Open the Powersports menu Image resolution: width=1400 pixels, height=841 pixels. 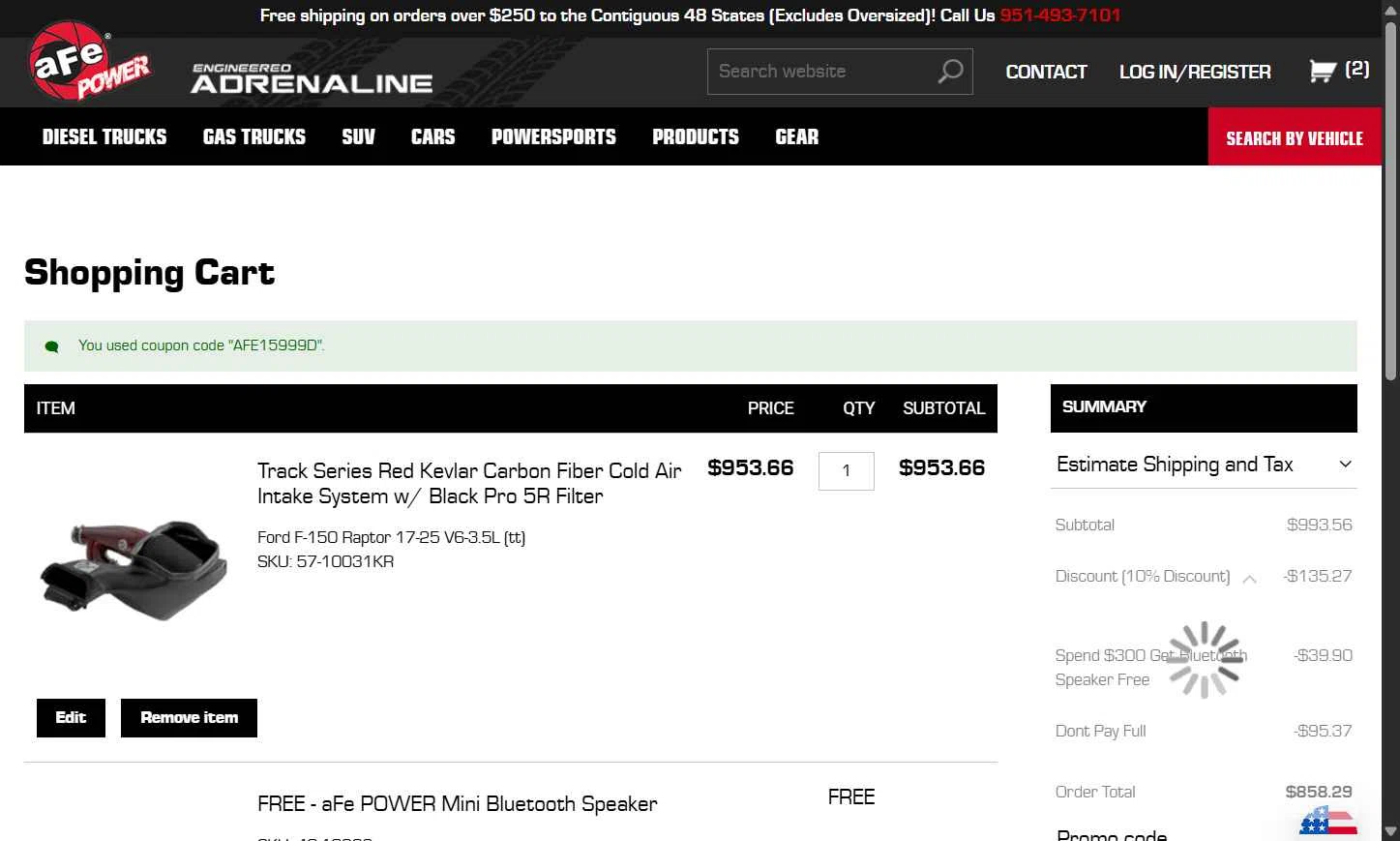(553, 137)
